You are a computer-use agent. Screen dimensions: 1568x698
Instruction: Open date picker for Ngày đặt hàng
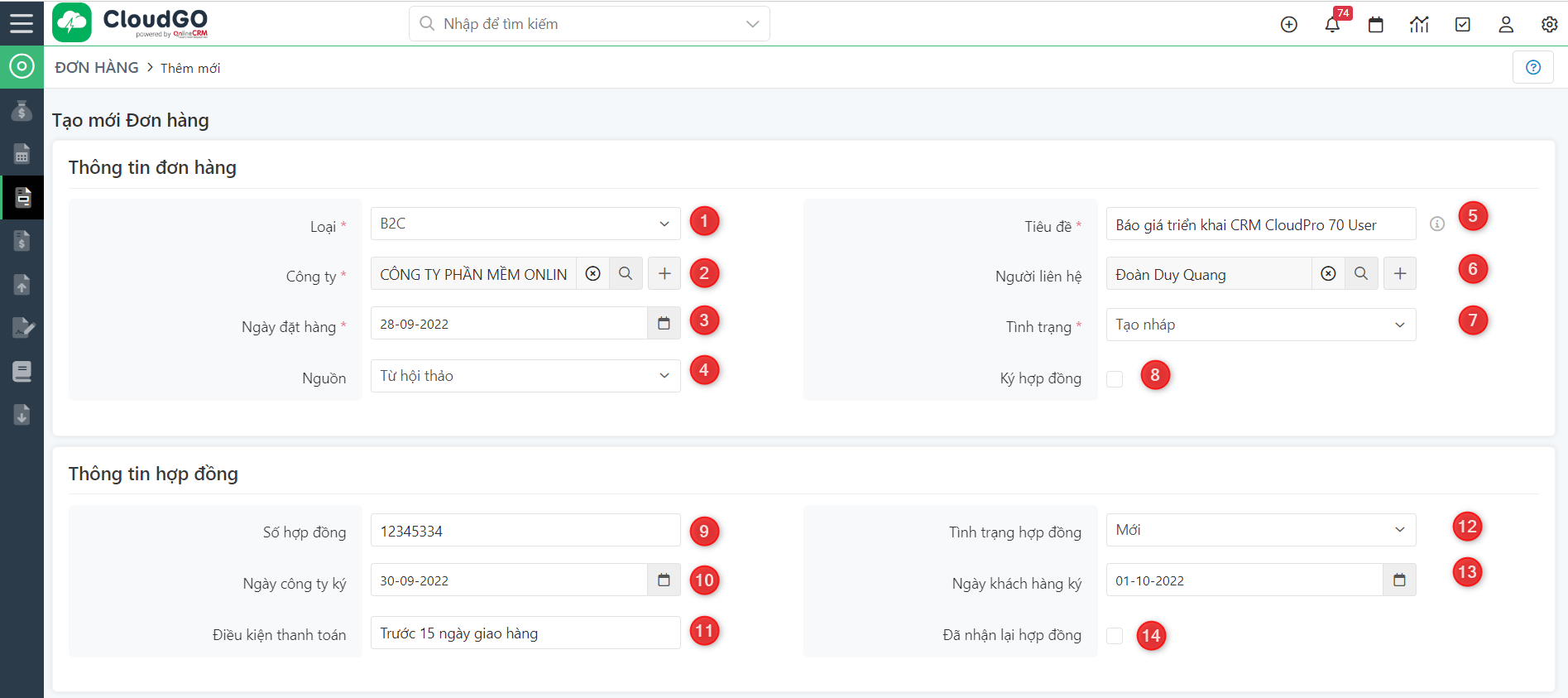coord(664,324)
